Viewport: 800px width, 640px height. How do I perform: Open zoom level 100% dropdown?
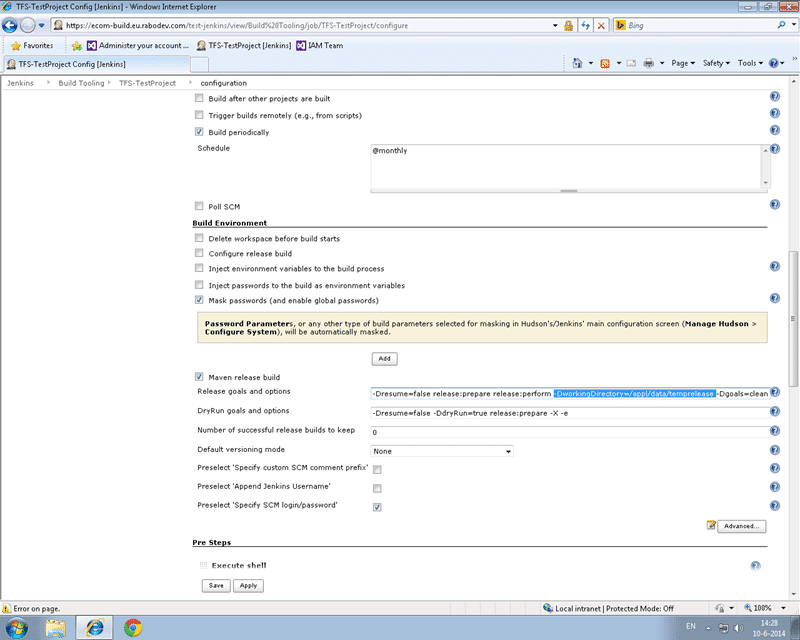[x=783, y=608]
